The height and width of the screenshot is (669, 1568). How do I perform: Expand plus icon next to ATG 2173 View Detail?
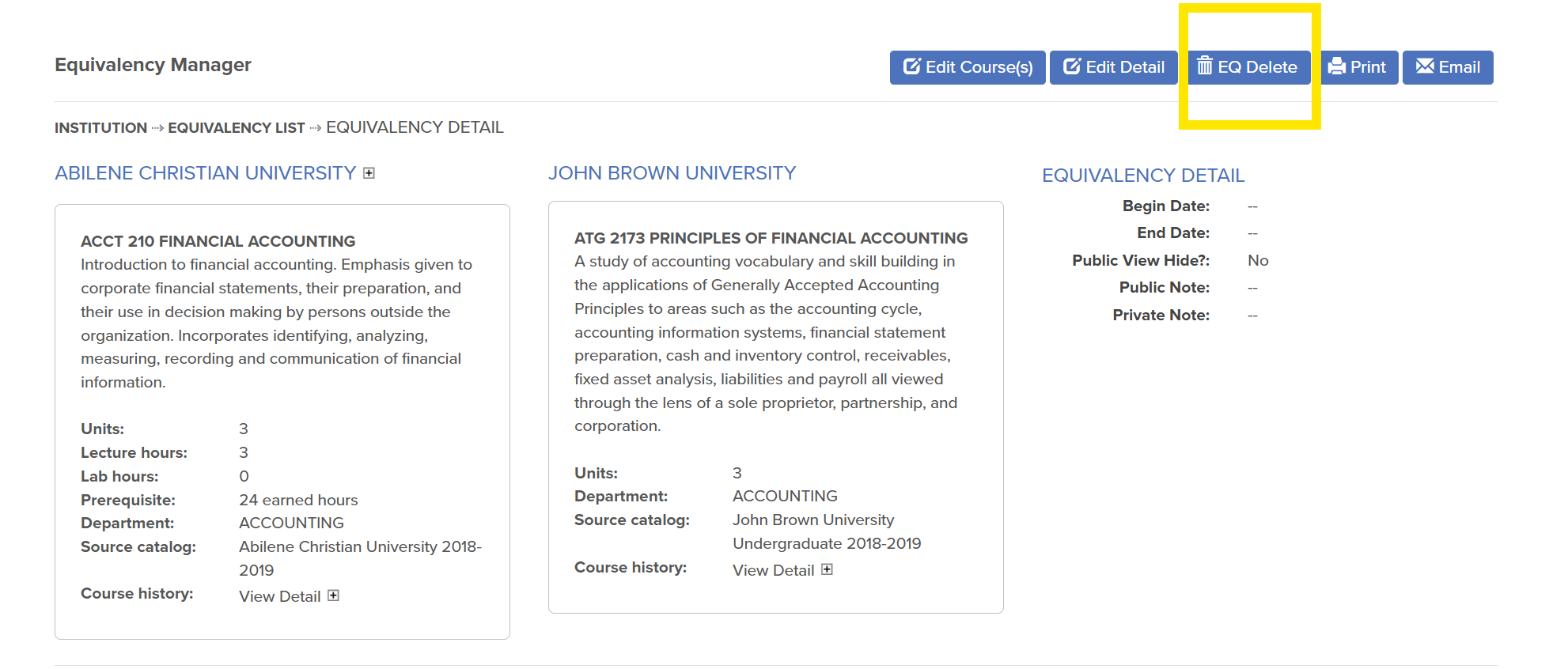(828, 569)
